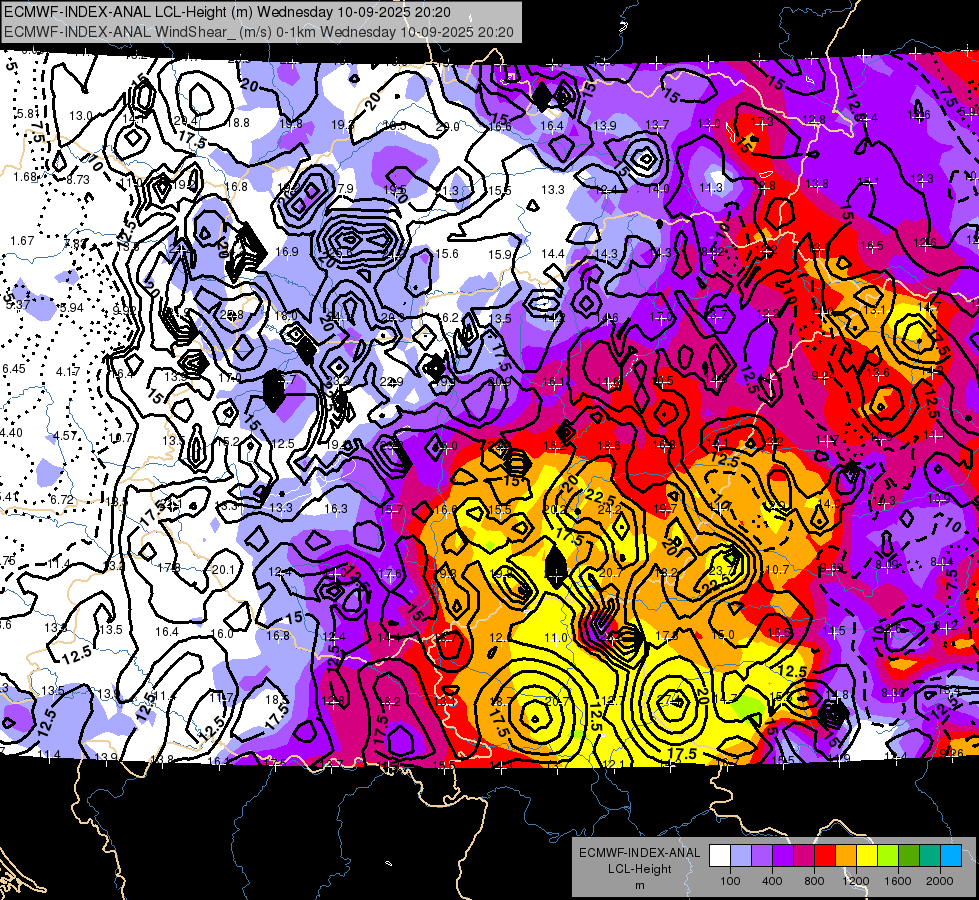
Task: Click the wind shear value 9.24
Action: [823, 375]
